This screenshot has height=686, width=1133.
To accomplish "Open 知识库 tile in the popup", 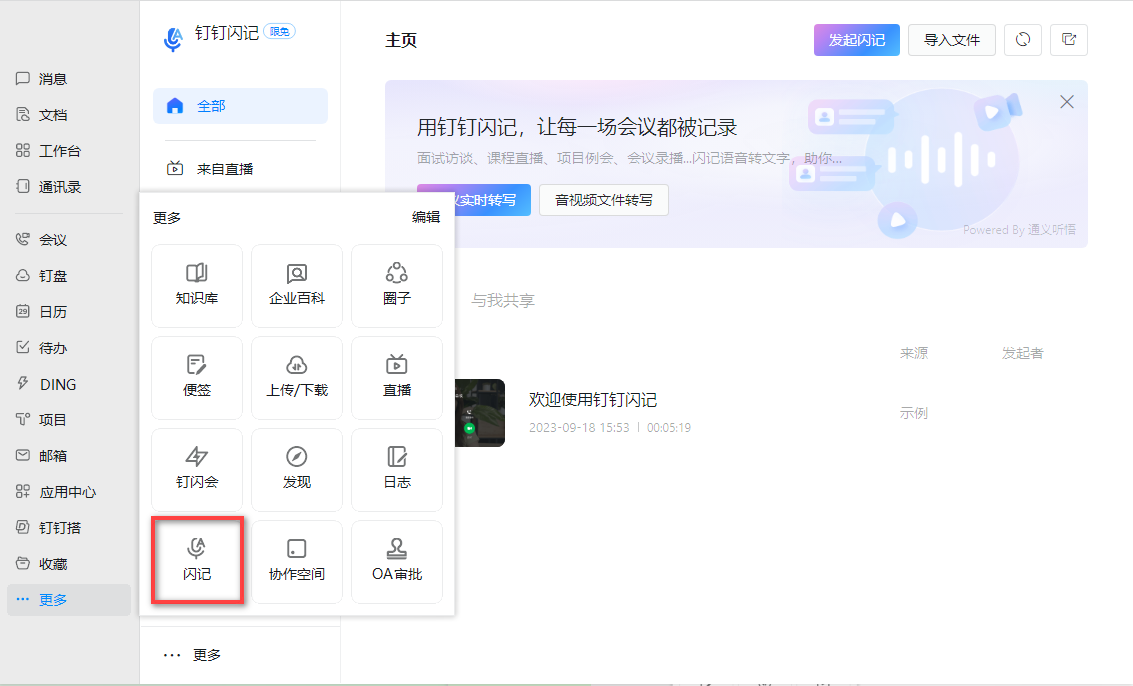I will [197, 286].
